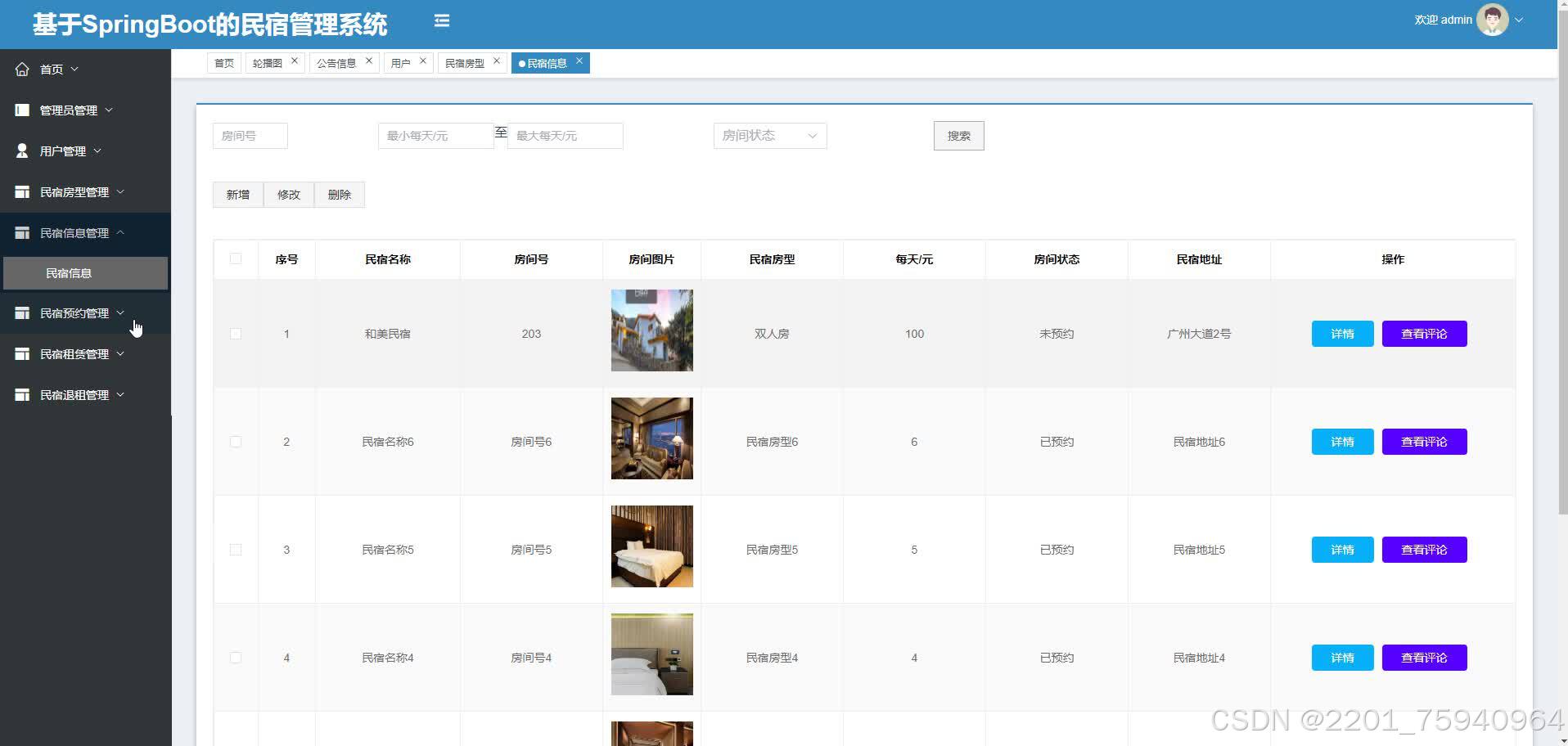Focus the 房间号 search input
This screenshot has width=1568, height=746.
coord(250,136)
